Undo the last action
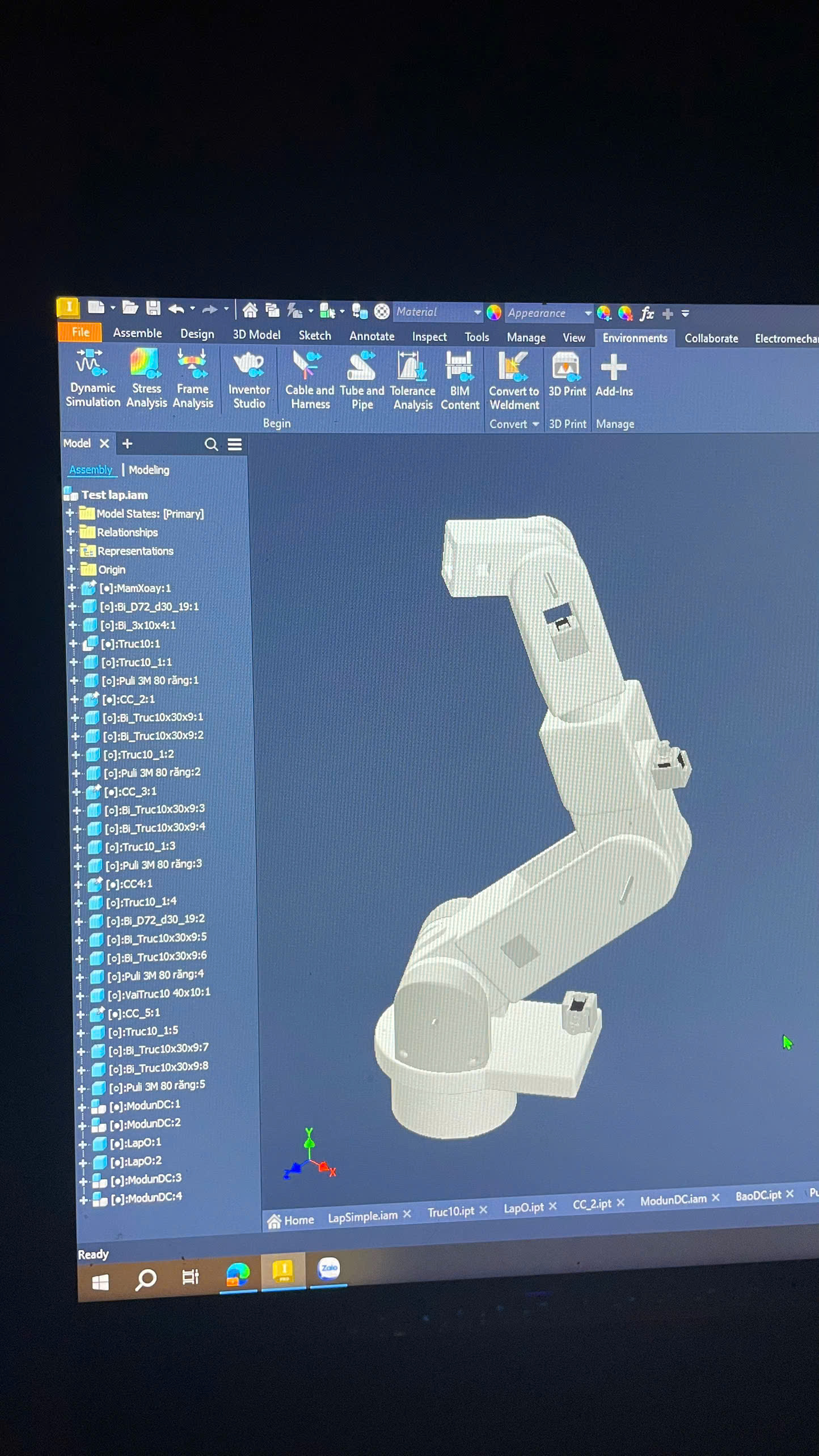This screenshot has width=819, height=1456. point(176,309)
